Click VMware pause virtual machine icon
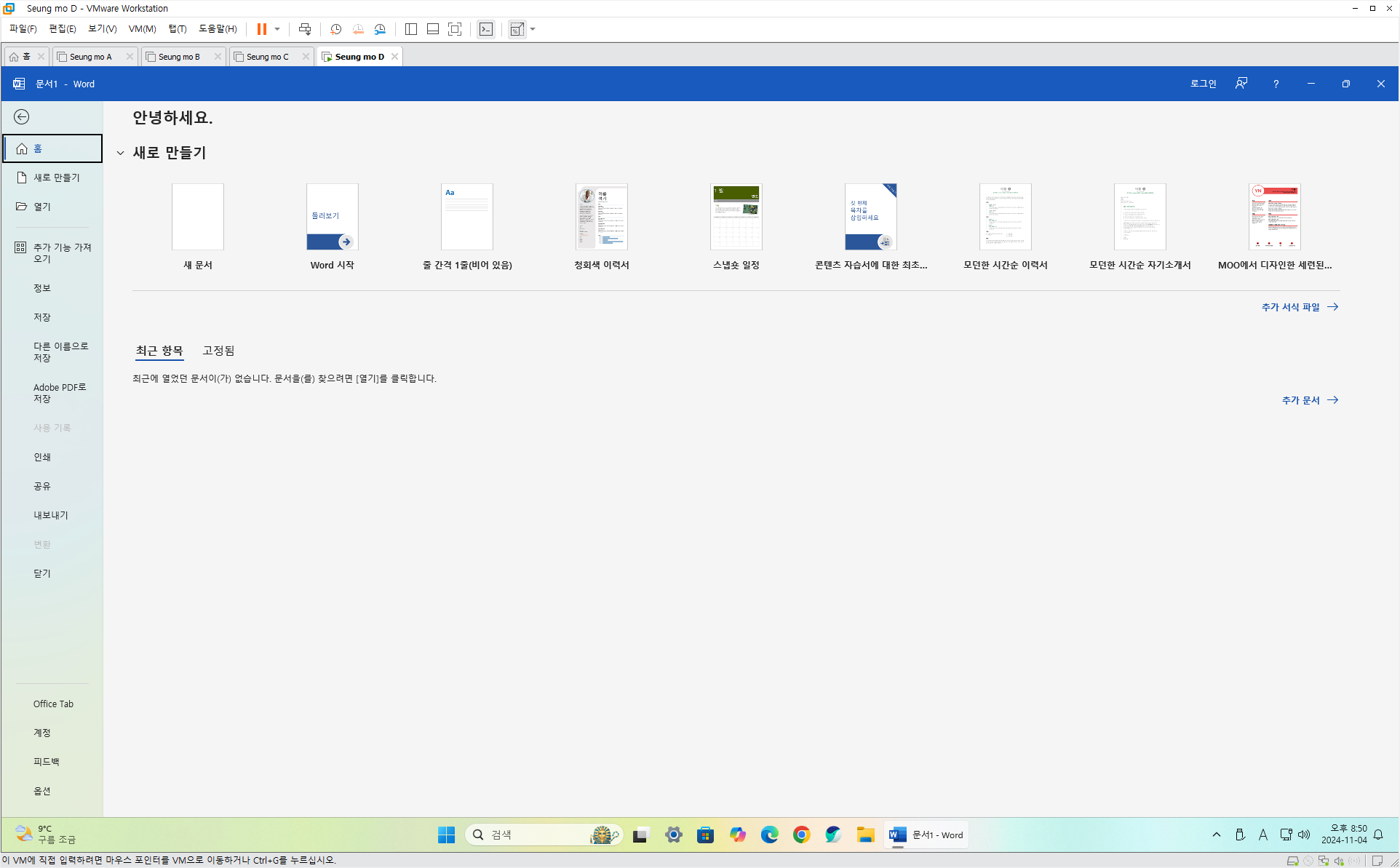The image size is (1400, 868). (x=262, y=29)
